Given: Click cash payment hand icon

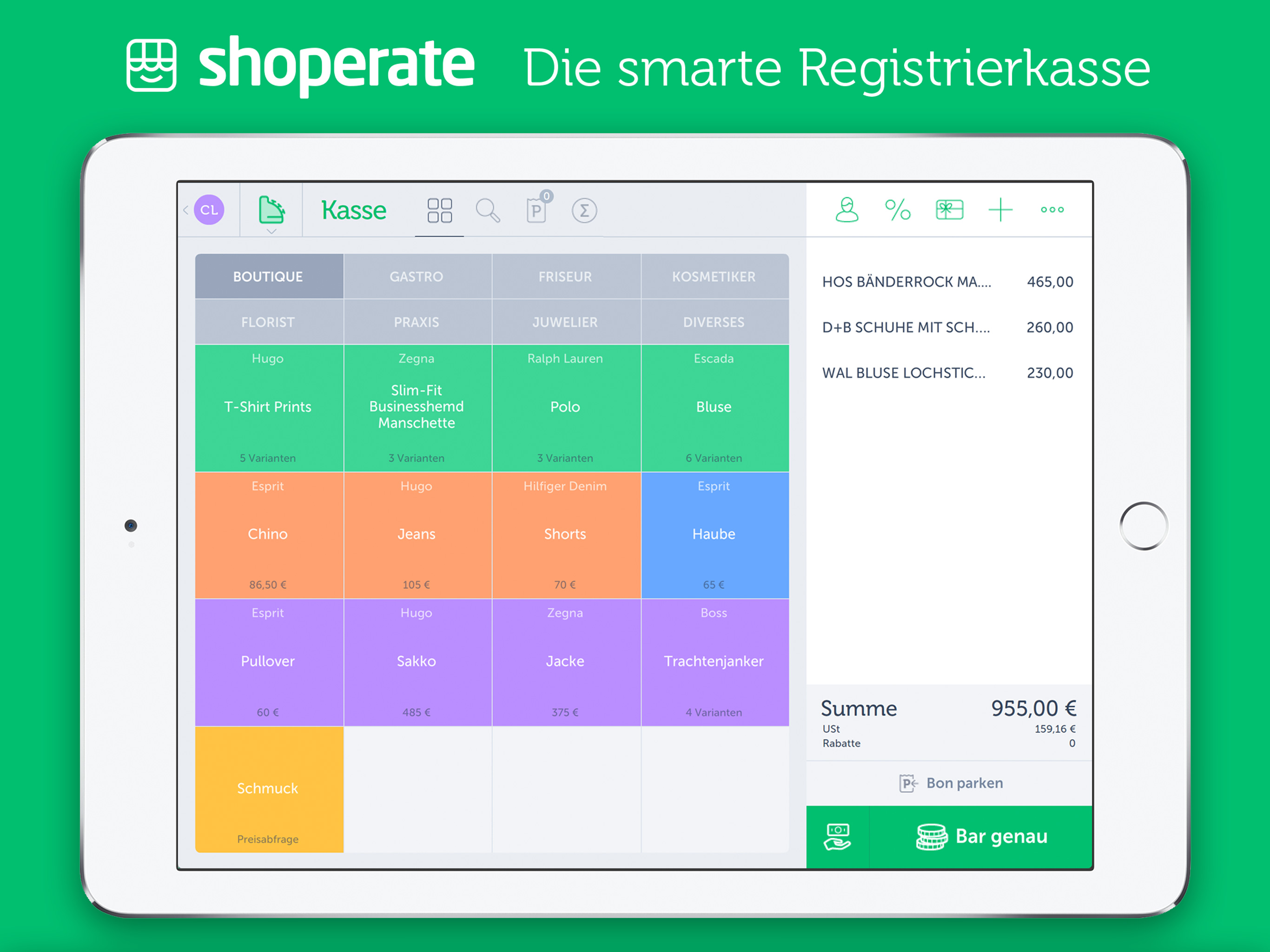Looking at the screenshot, I should point(838,837).
